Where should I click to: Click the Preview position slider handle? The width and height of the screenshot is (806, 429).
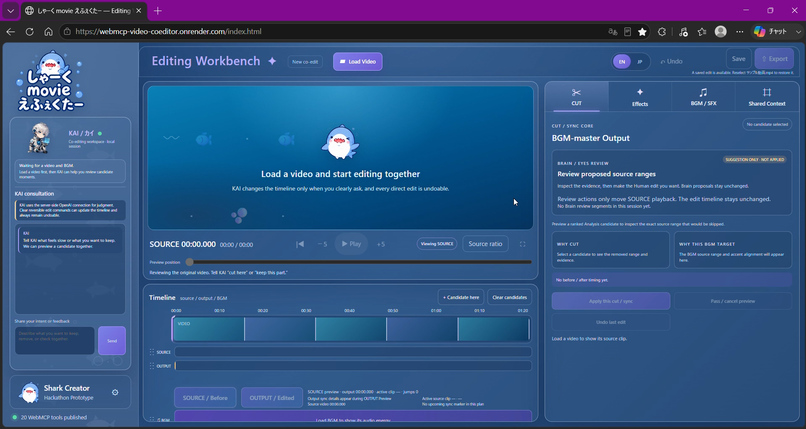190,262
